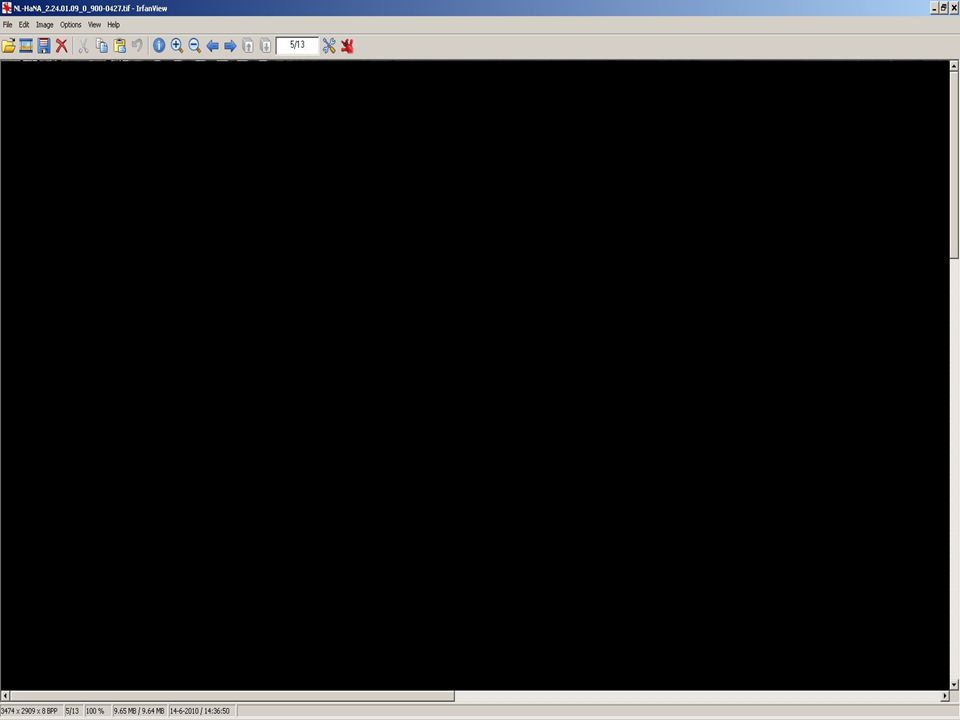This screenshot has height=720, width=960.
Task: Open the File menu
Action: pyautogui.click(x=7, y=25)
